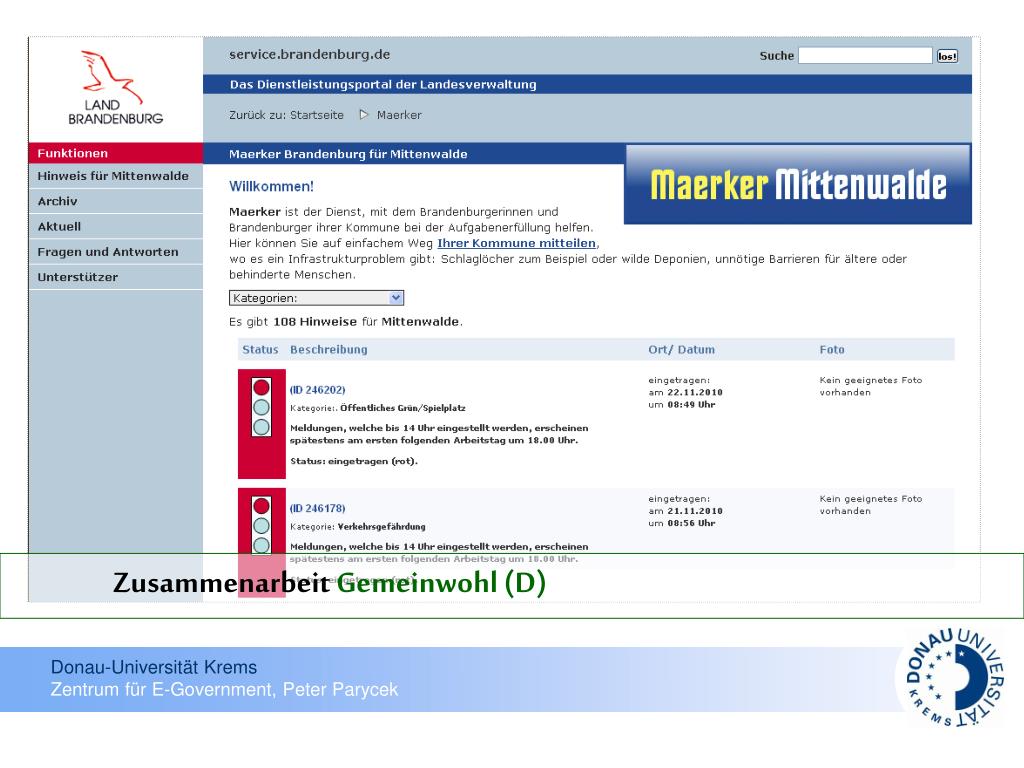This screenshot has width=1024, height=768.
Task: Click the 108 Hinweise count text
Action: coord(315,321)
